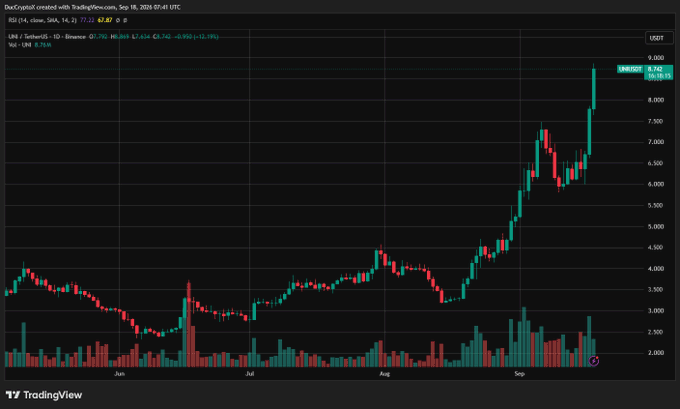
Task: Click the 3.000 price axis label
Action: pyautogui.click(x=656, y=311)
